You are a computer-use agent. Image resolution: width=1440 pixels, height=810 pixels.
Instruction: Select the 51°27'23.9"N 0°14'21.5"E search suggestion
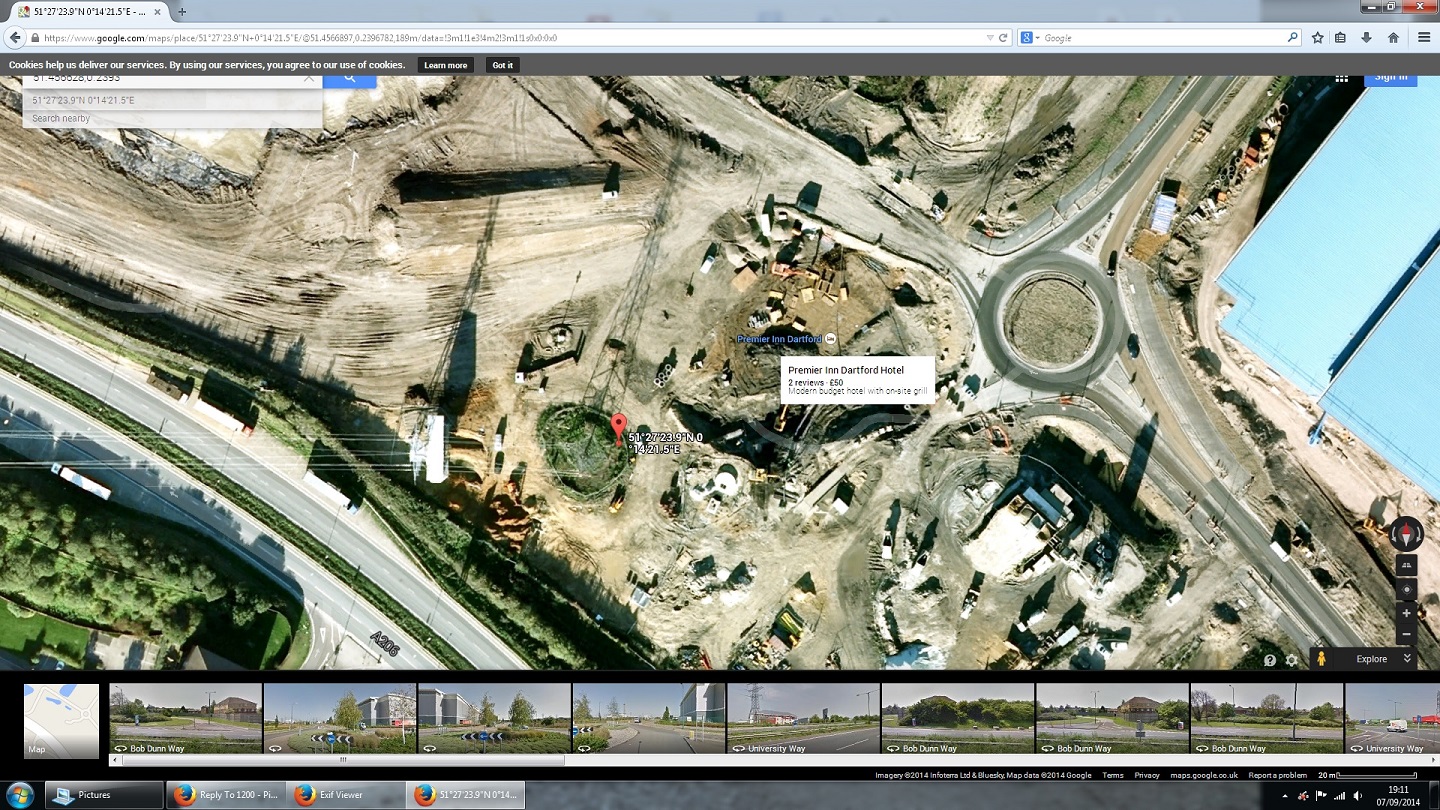coord(173,100)
